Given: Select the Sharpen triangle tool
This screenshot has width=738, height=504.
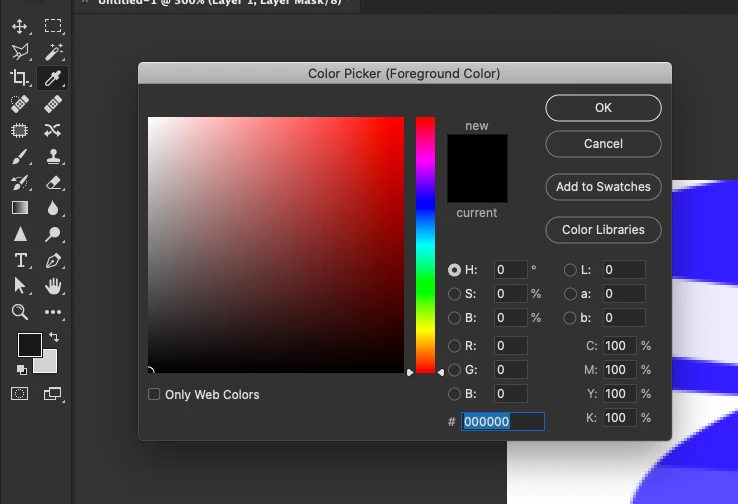Looking at the screenshot, I should click(x=20, y=234).
